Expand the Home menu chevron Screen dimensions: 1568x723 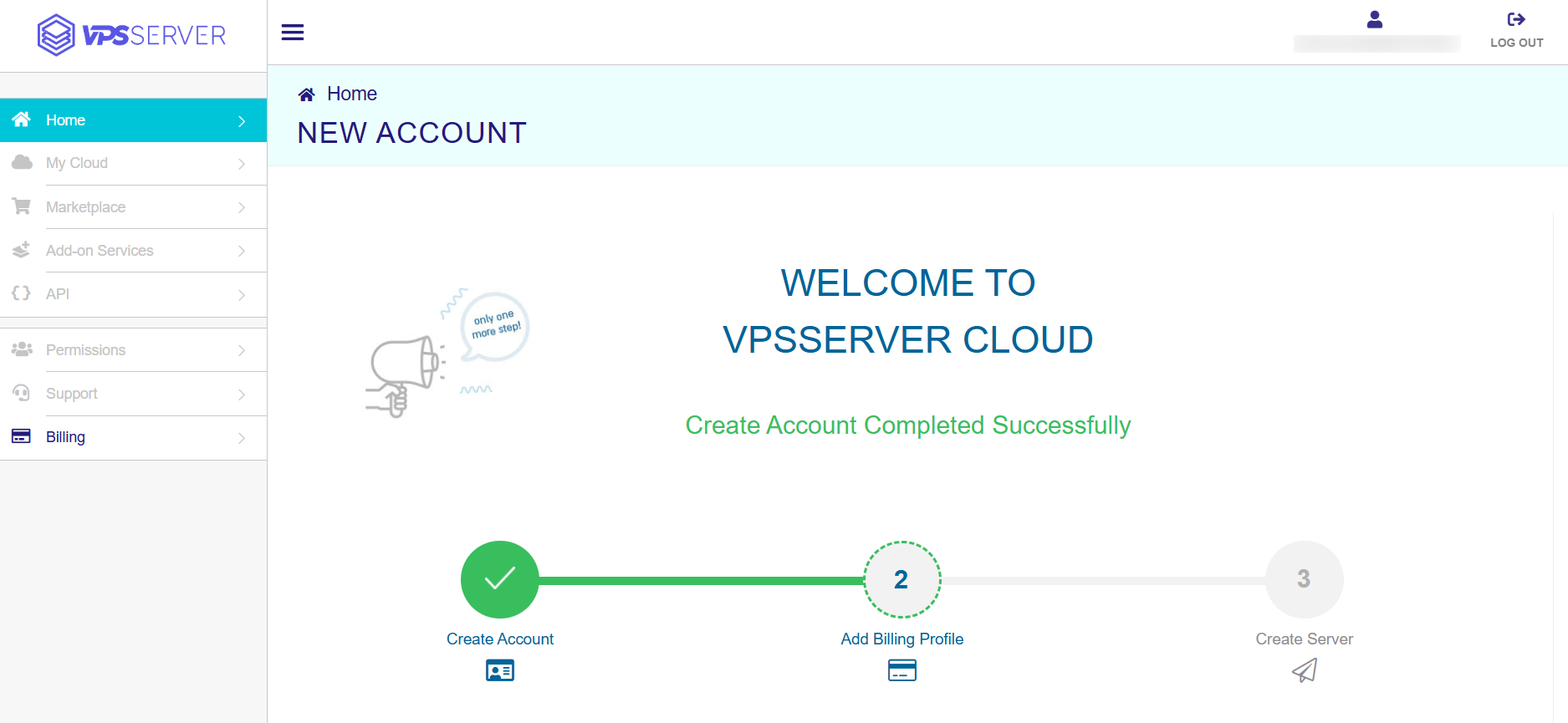(242, 121)
